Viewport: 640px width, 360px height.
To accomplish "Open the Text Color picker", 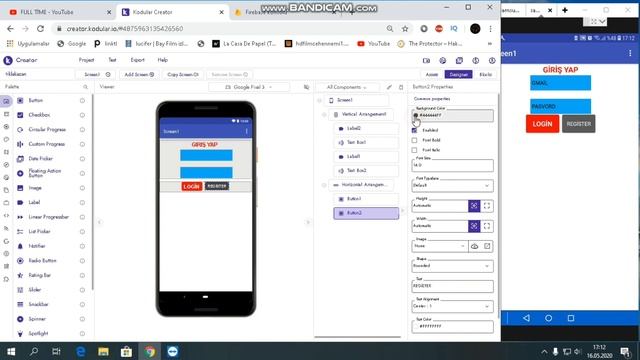I will click(x=452, y=327).
